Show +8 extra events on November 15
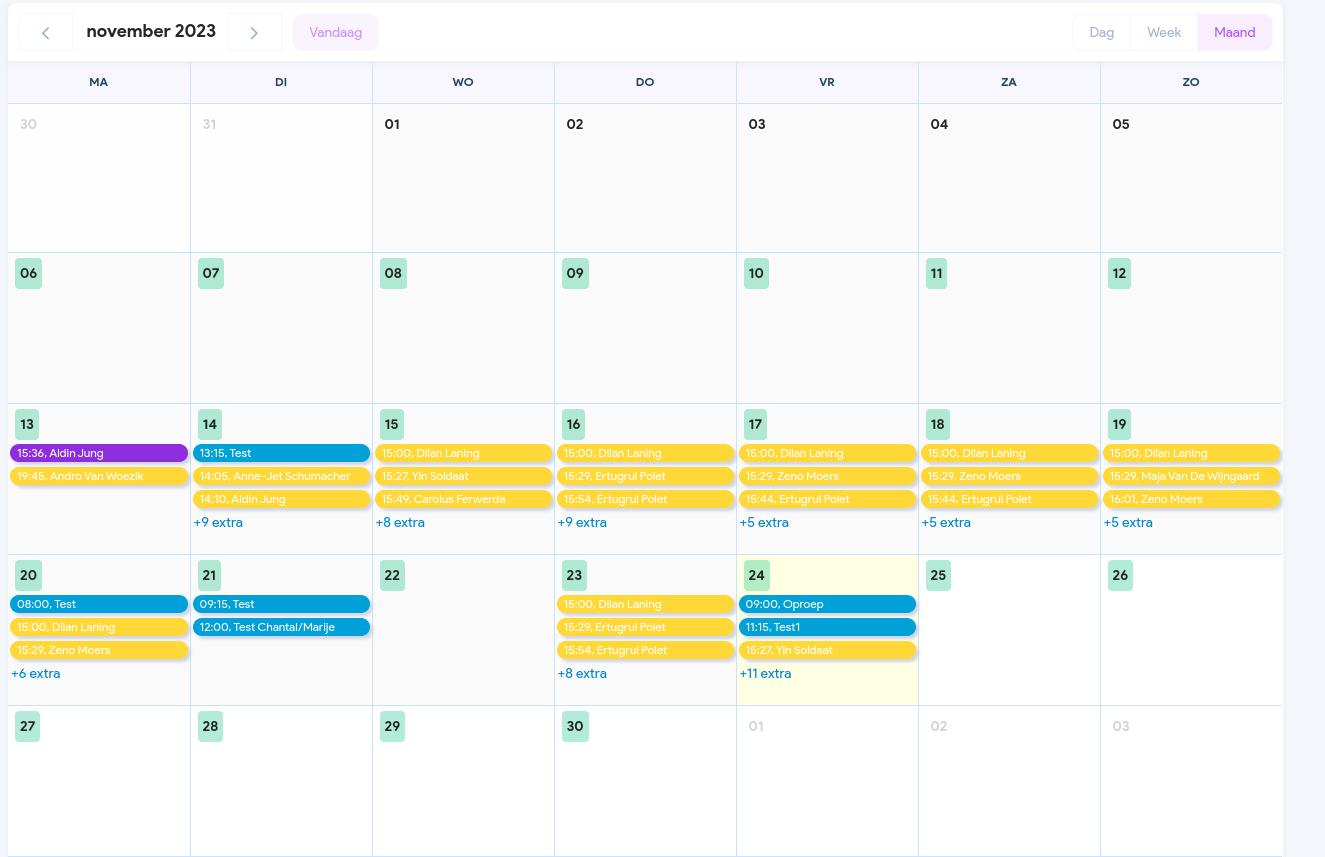This screenshot has width=1325, height=857. coord(400,522)
